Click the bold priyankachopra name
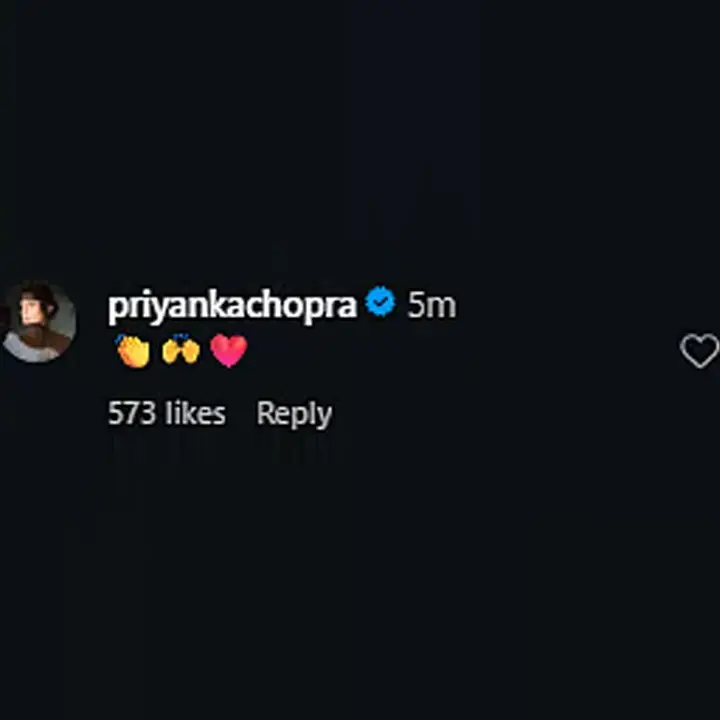Screen dimensions: 720x720 [x=232, y=305]
